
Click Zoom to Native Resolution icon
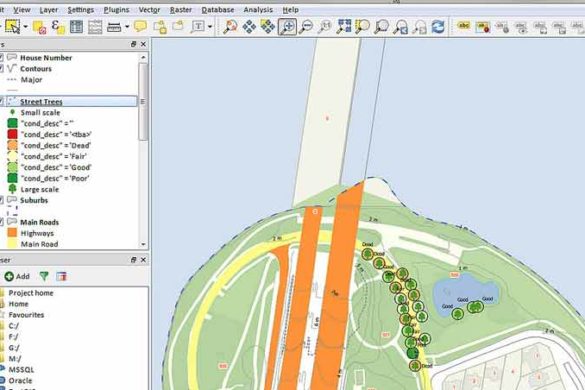click(325, 26)
